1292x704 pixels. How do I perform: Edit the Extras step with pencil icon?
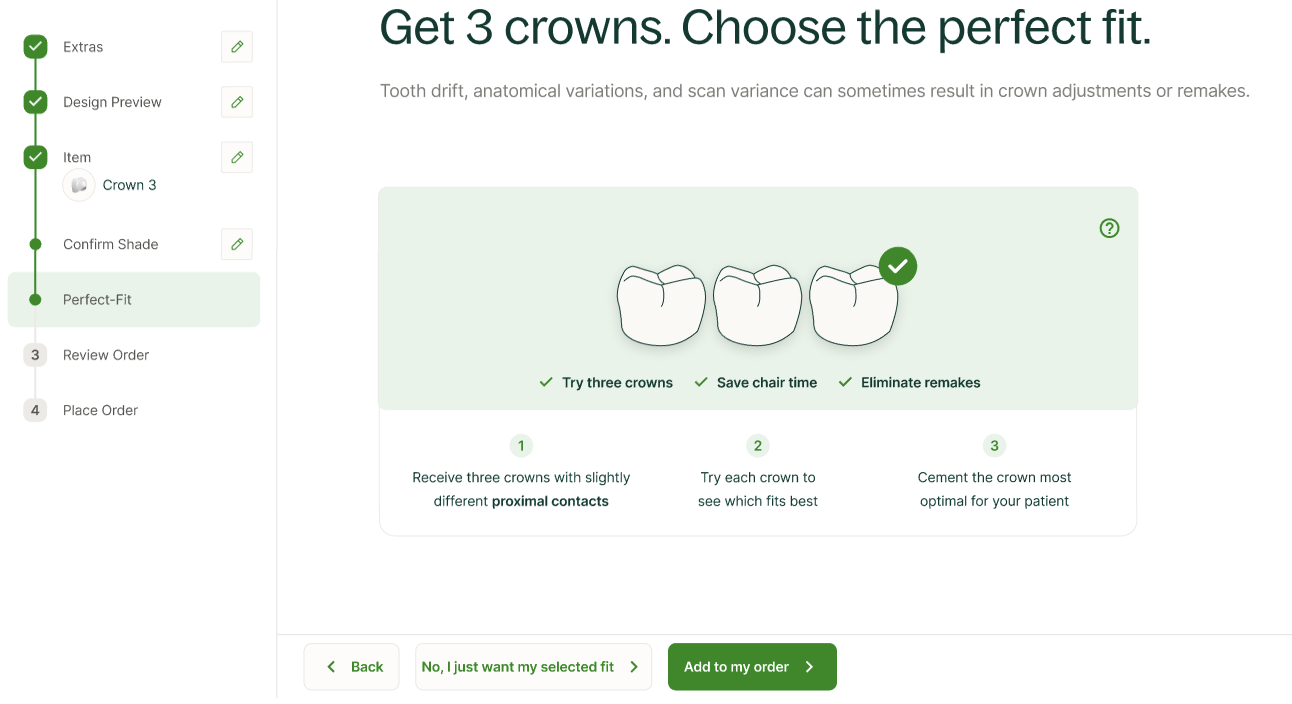click(237, 47)
